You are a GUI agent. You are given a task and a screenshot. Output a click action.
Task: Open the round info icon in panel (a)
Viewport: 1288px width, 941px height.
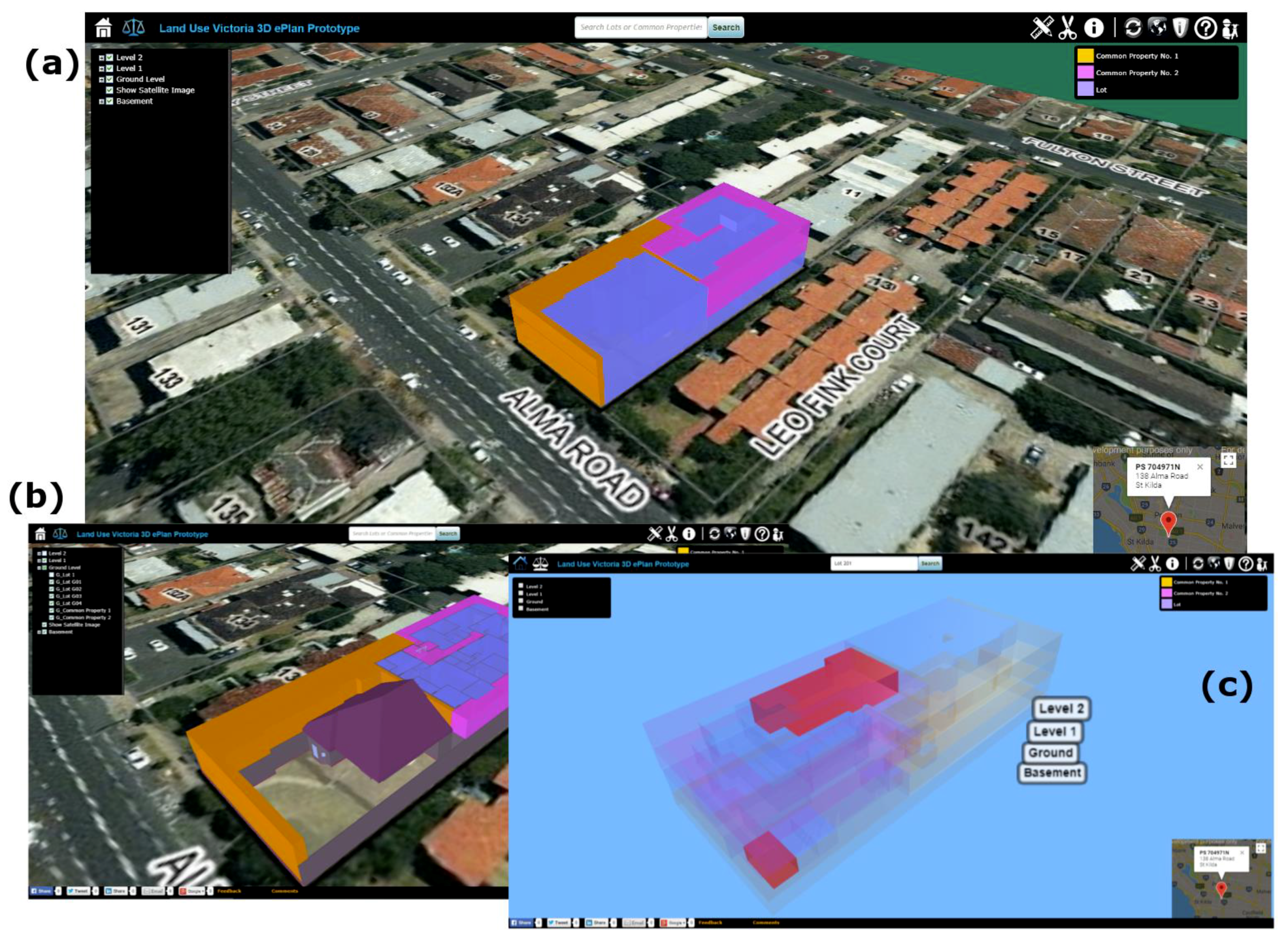coord(1094,27)
